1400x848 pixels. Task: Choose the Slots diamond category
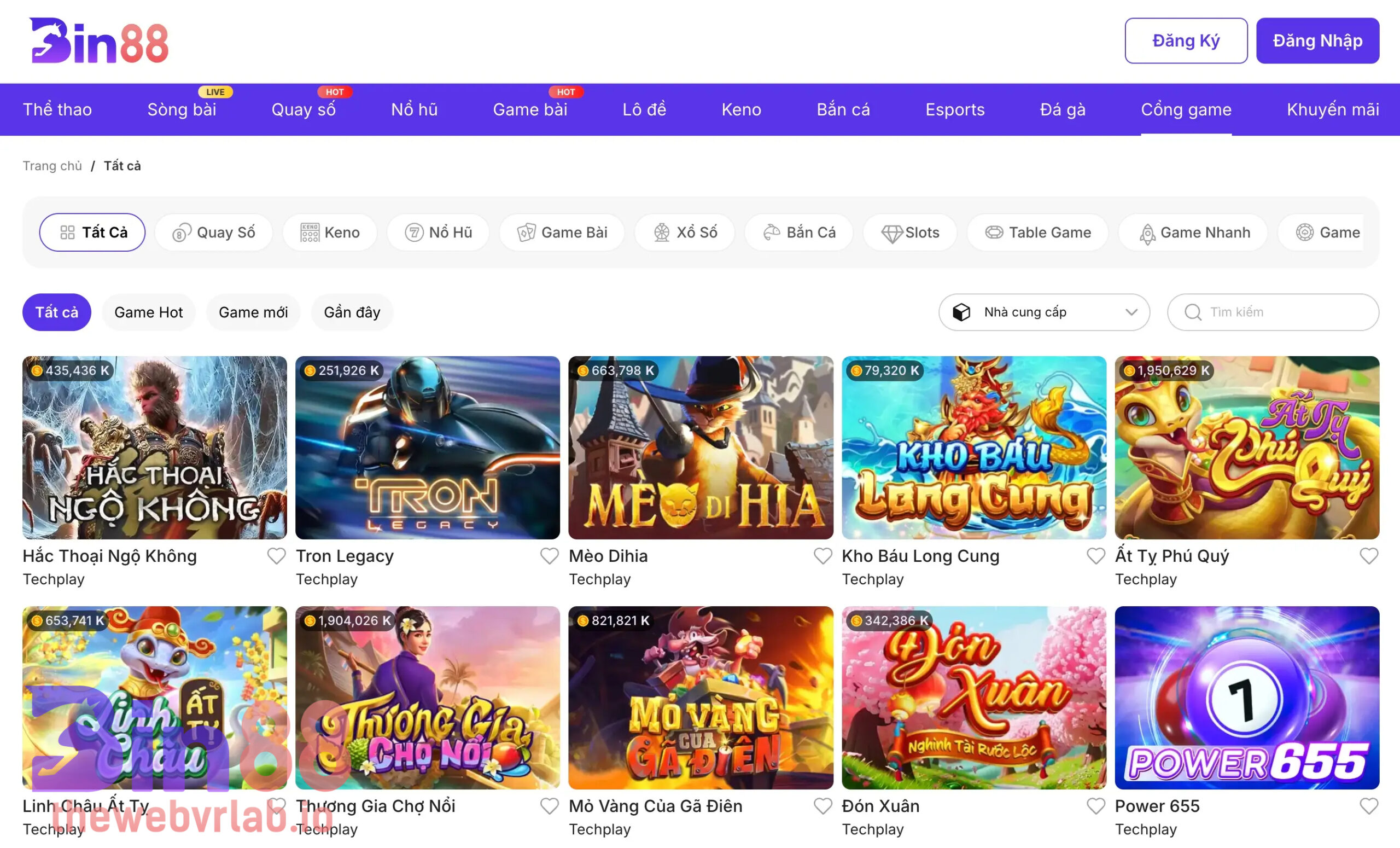coord(909,233)
